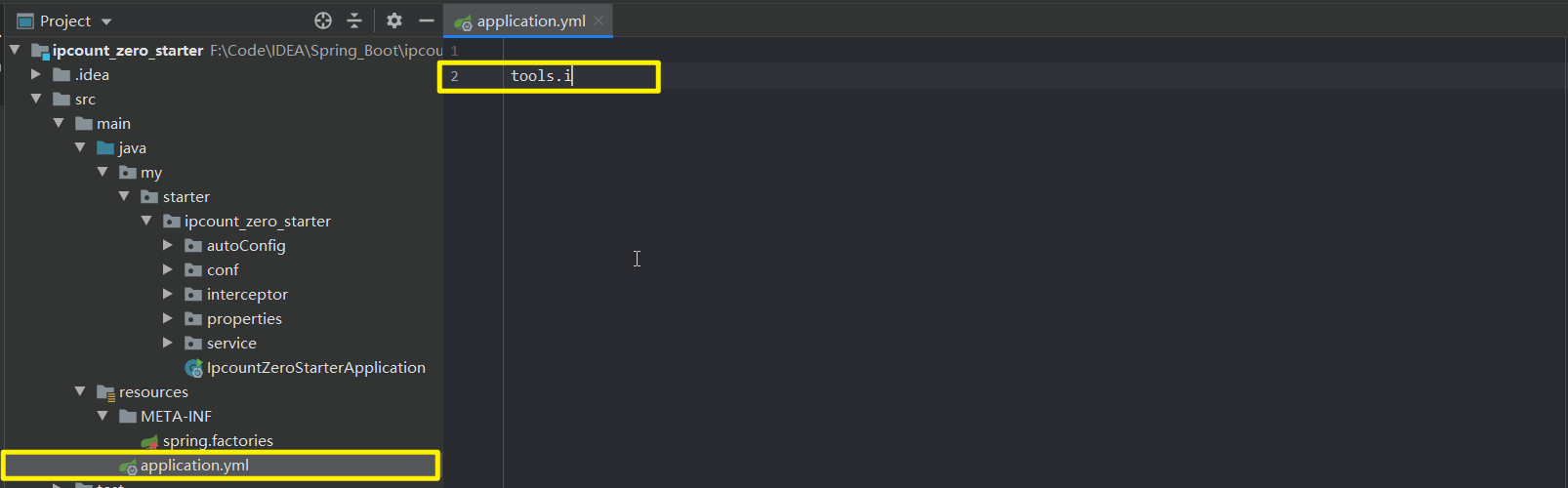The width and height of the screenshot is (1568, 488).
Task: Switch to the application.yml editor tab
Action: pos(521,20)
